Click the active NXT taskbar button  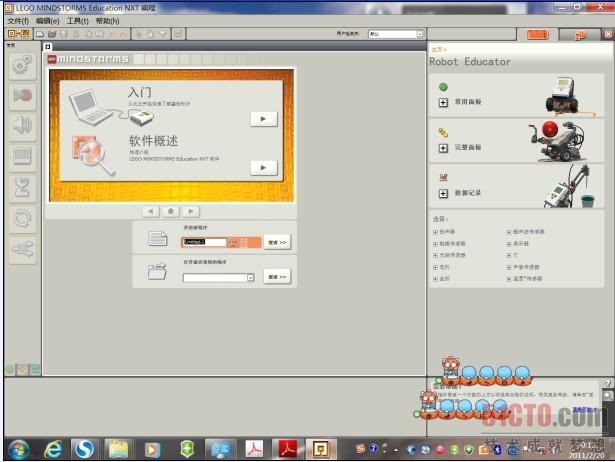321,449
